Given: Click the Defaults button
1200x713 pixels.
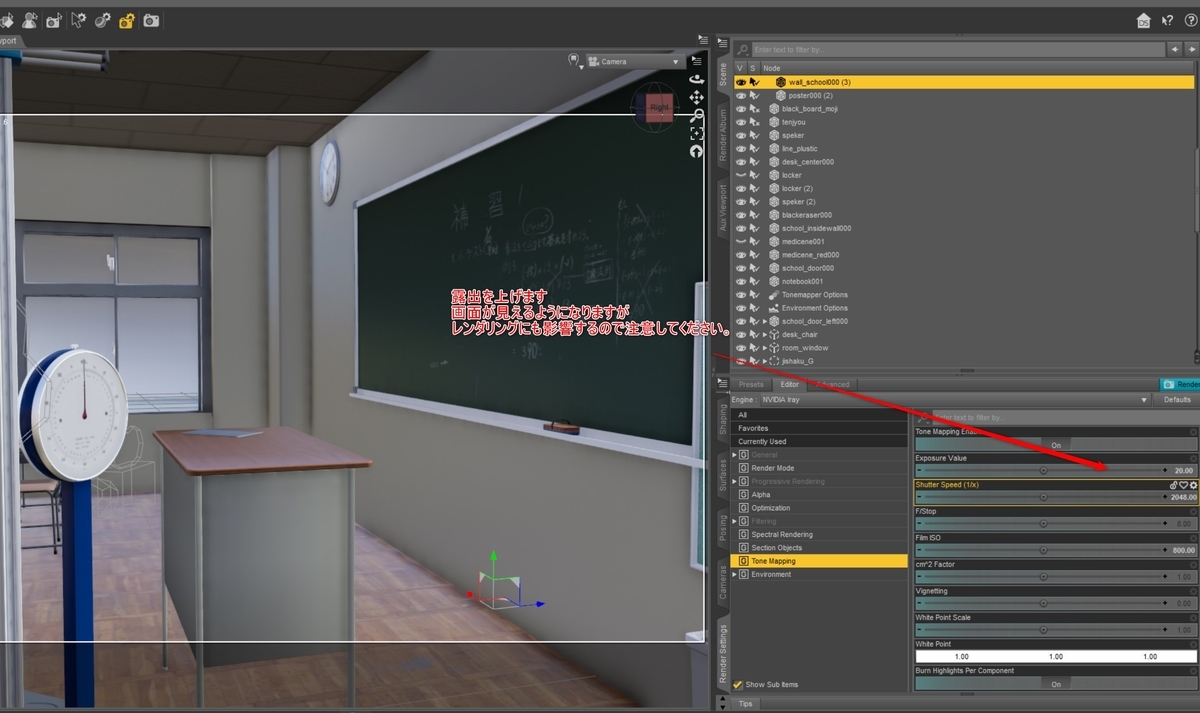Looking at the screenshot, I should (x=1177, y=400).
